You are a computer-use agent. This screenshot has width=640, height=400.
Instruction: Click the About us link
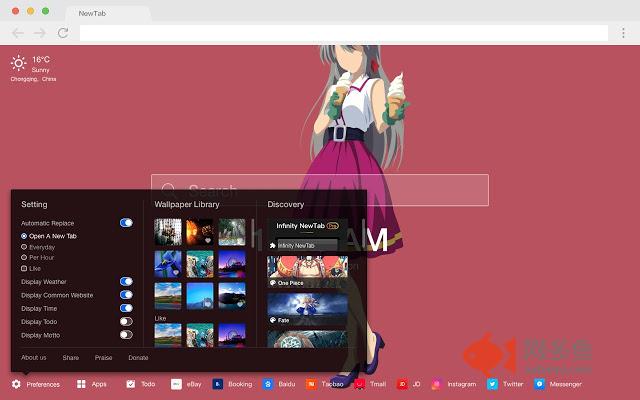tap(34, 357)
